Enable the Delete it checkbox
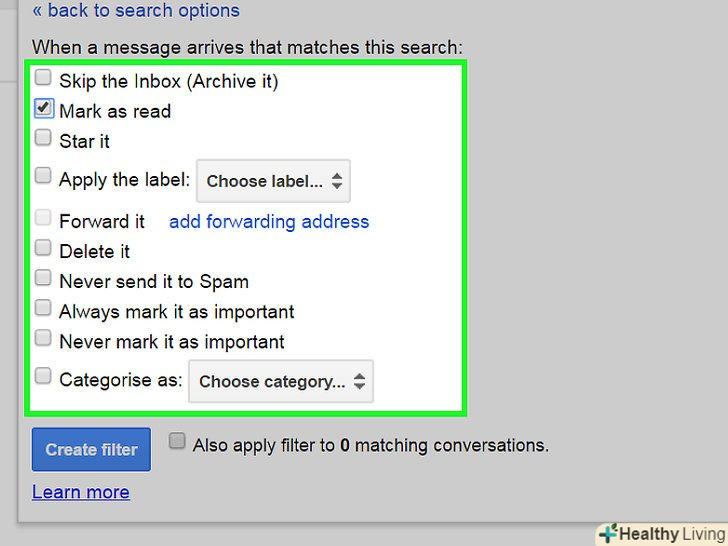Image resolution: width=728 pixels, height=546 pixels. [43, 248]
